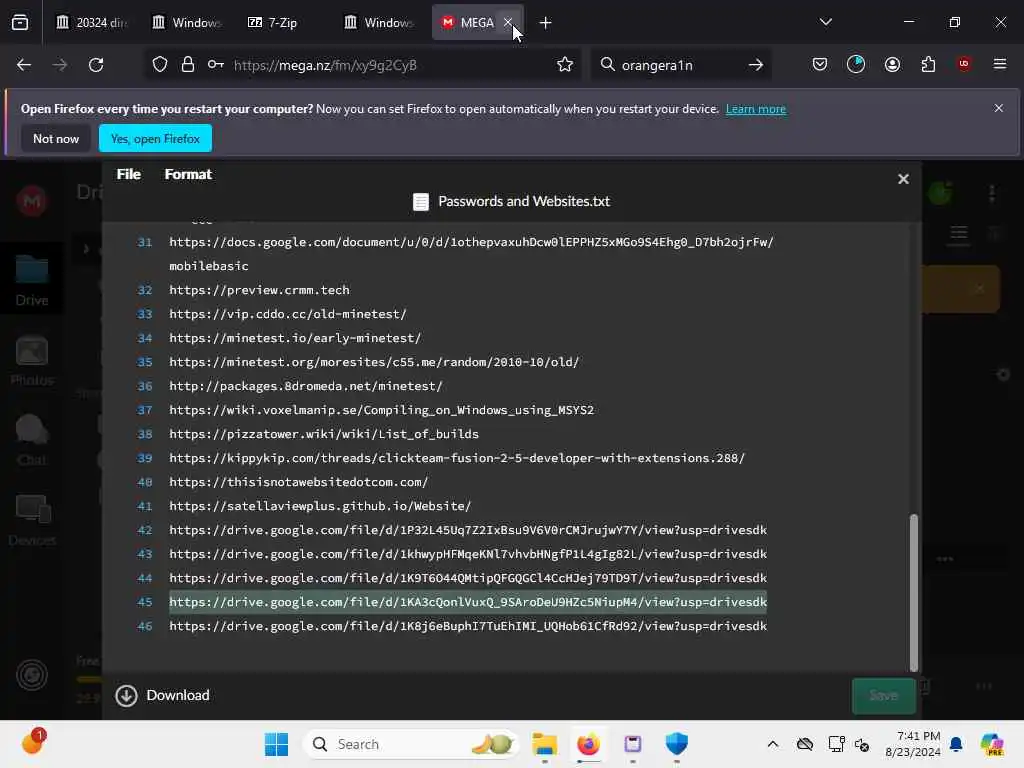
Task: Click highlighted line 45 drive URL
Action: [468, 602]
